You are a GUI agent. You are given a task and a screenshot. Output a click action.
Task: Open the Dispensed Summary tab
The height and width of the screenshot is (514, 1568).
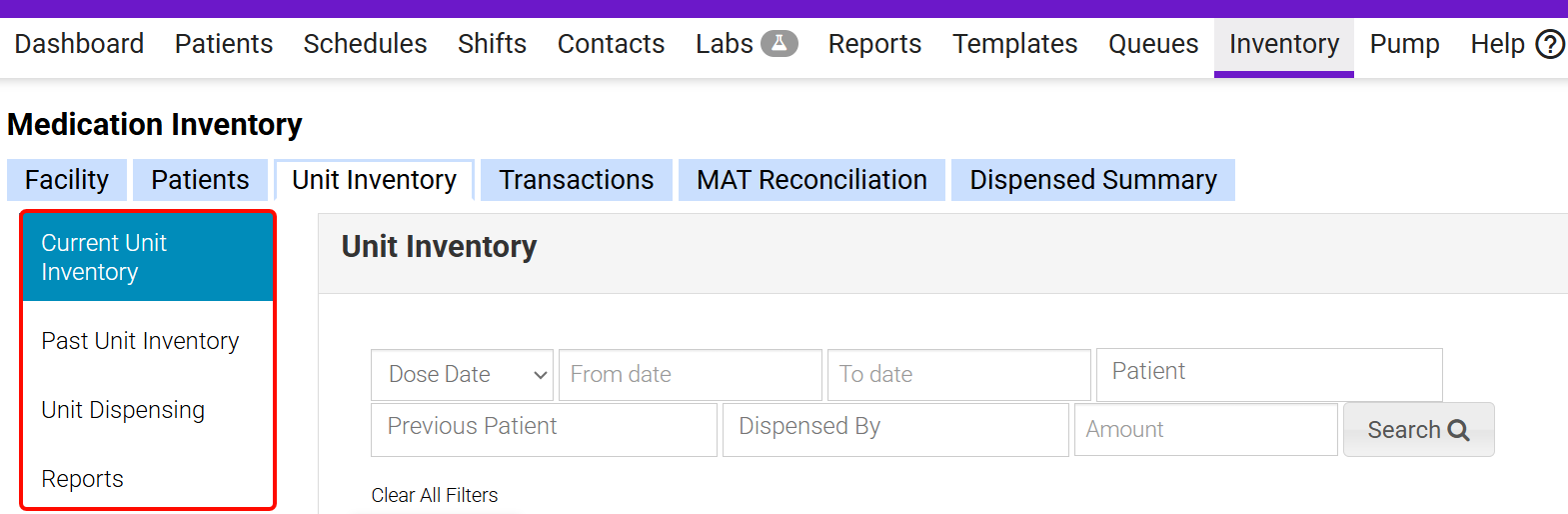click(1092, 180)
